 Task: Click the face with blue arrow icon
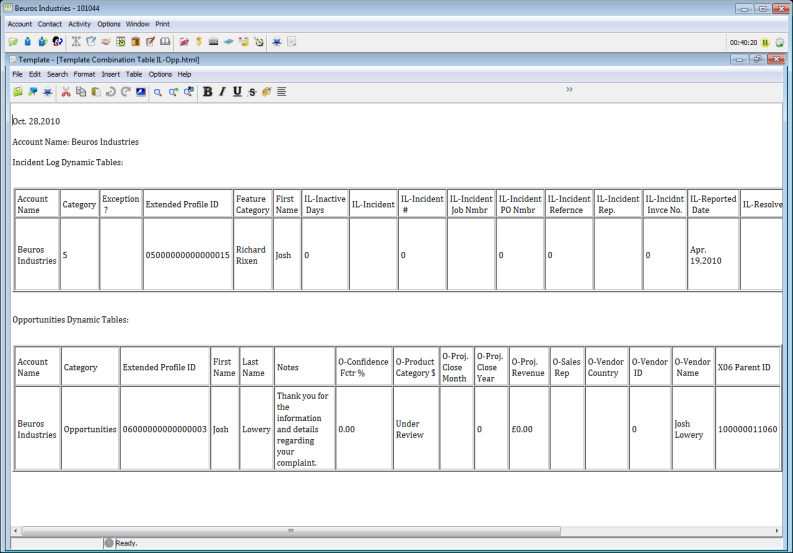(58, 42)
